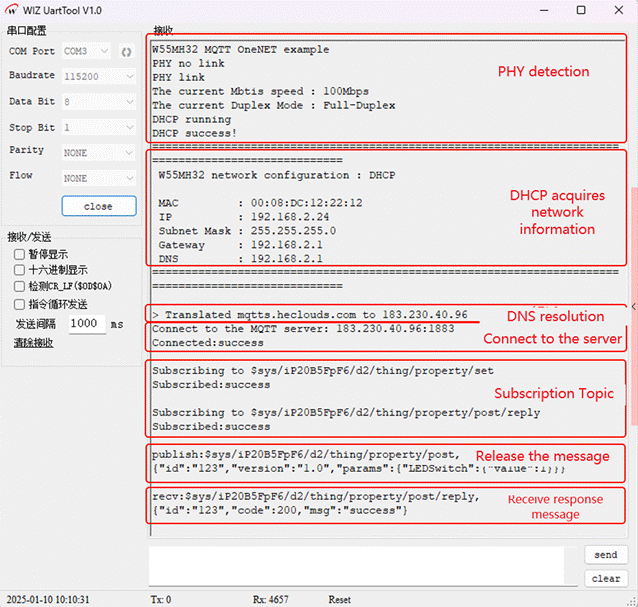Click the IP value 192.168.2.24
Screen dimensions: 638x607
(x=290, y=216)
